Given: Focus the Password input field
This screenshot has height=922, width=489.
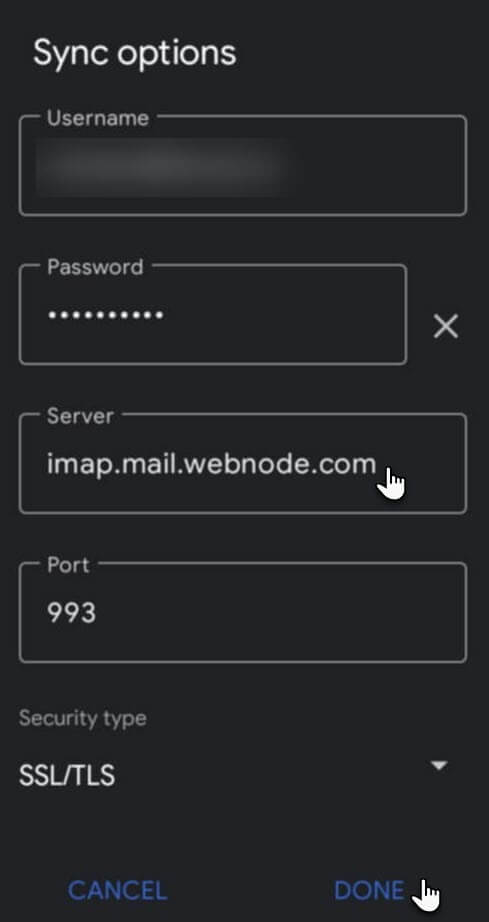Looking at the screenshot, I should coord(213,314).
